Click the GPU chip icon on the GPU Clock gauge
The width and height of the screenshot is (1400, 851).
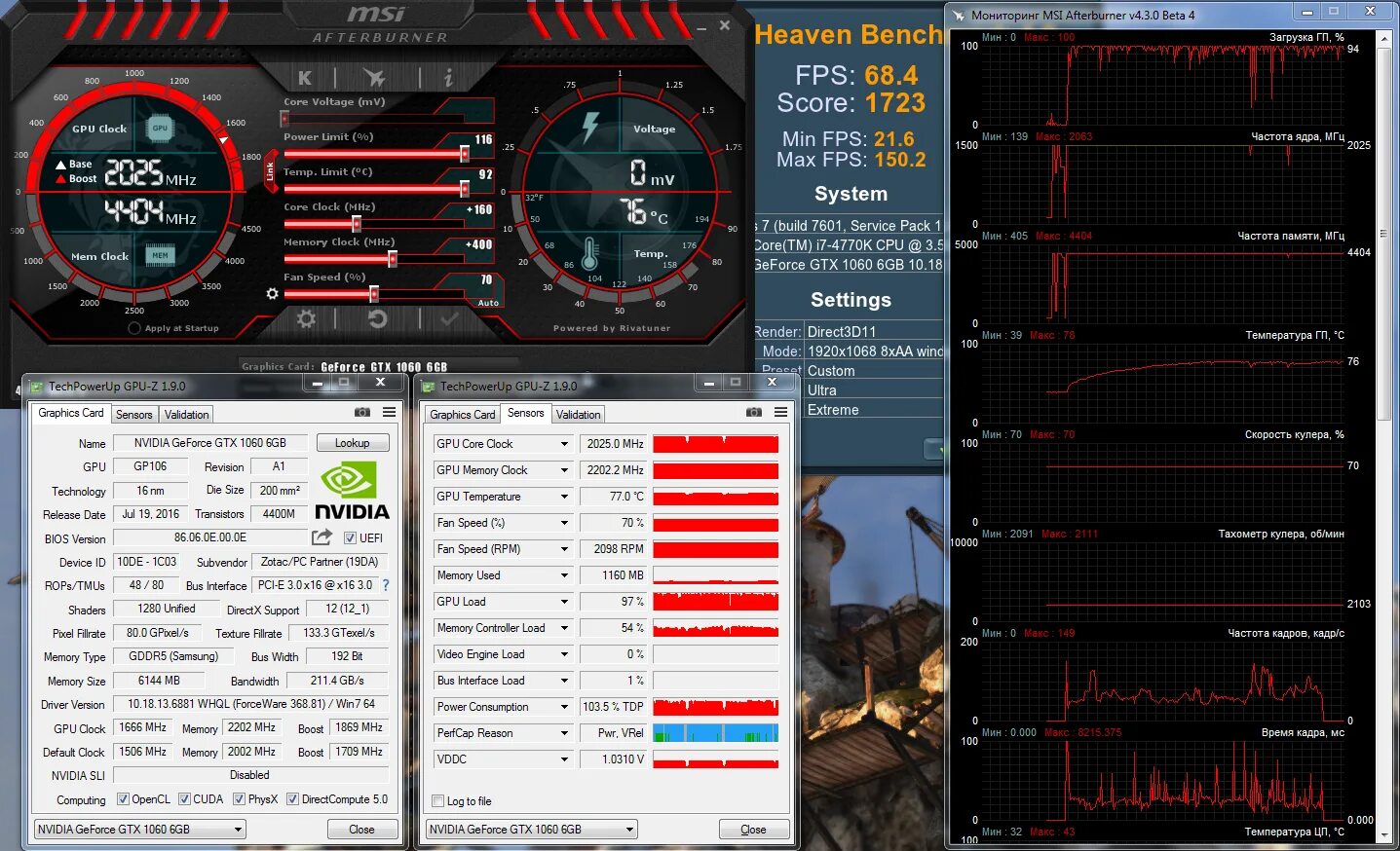pos(160,128)
